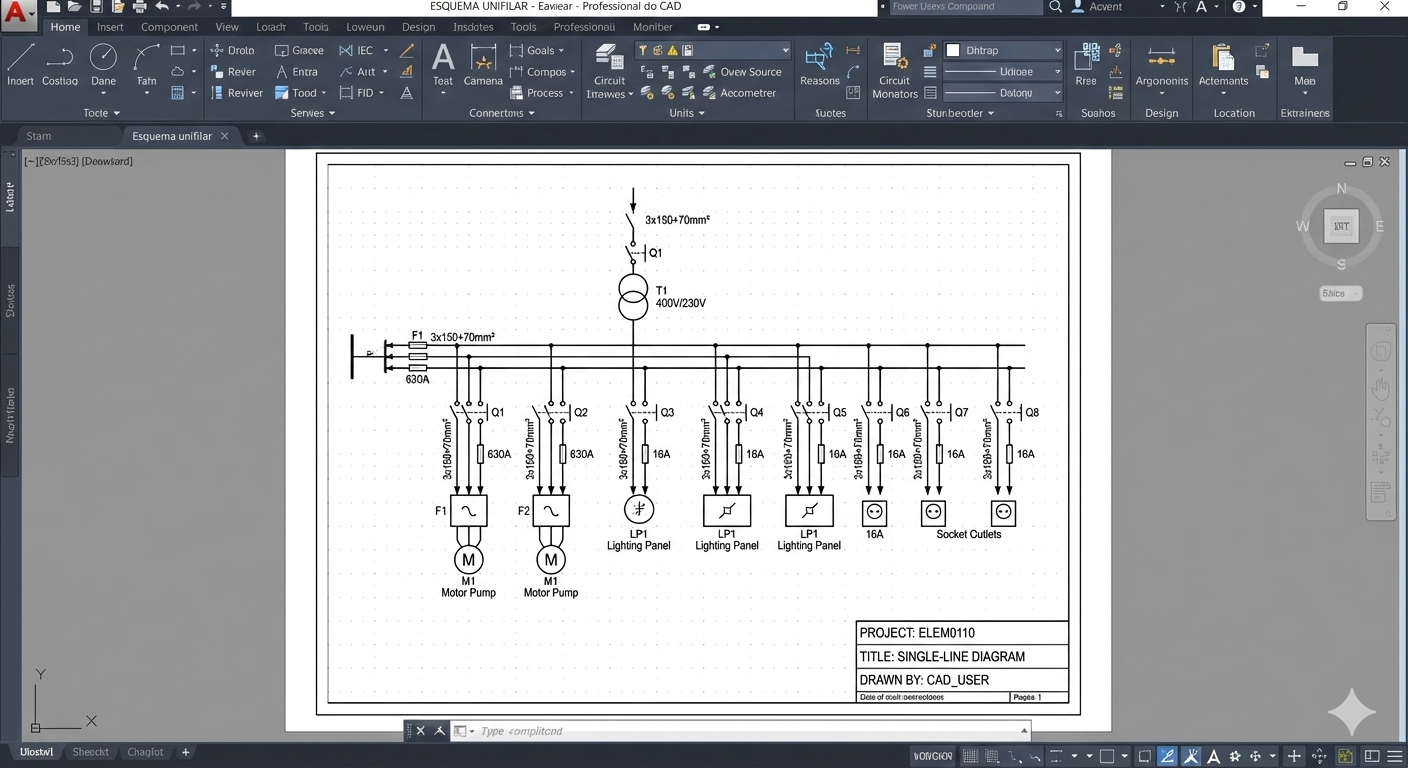Switch to the Design ribbon tab
This screenshot has height=768, width=1408.
pos(418,27)
